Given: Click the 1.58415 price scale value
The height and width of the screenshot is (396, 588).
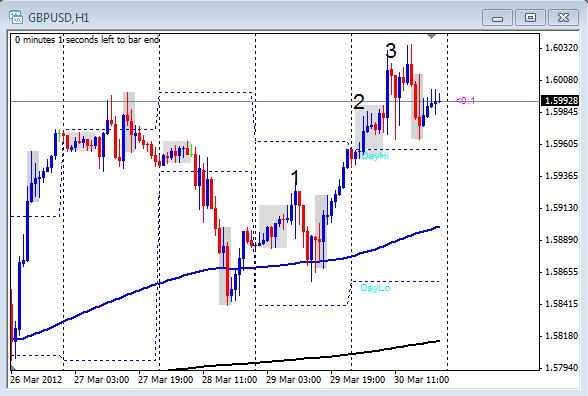Looking at the screenshot, I should coord(561,303).
